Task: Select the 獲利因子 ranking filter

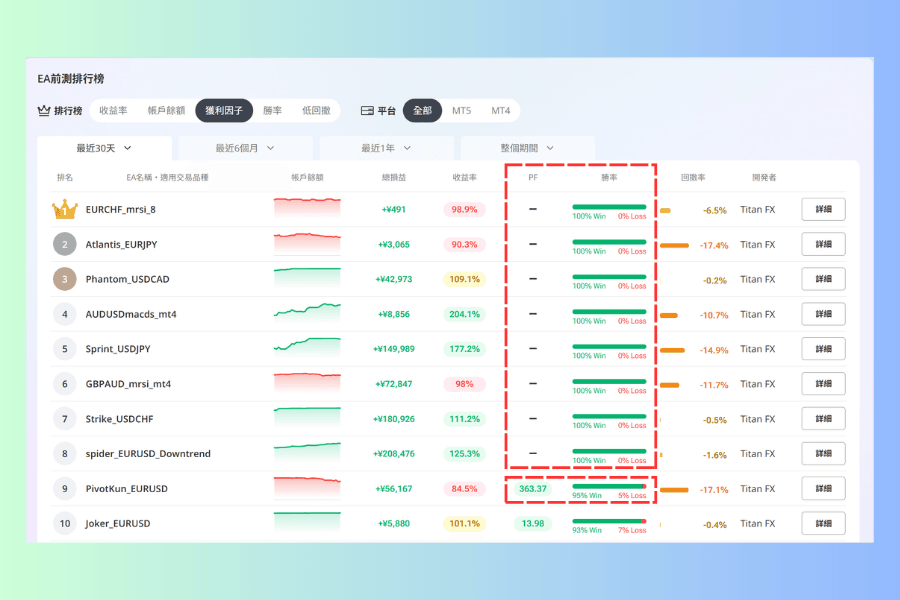Action: point(224,110)
